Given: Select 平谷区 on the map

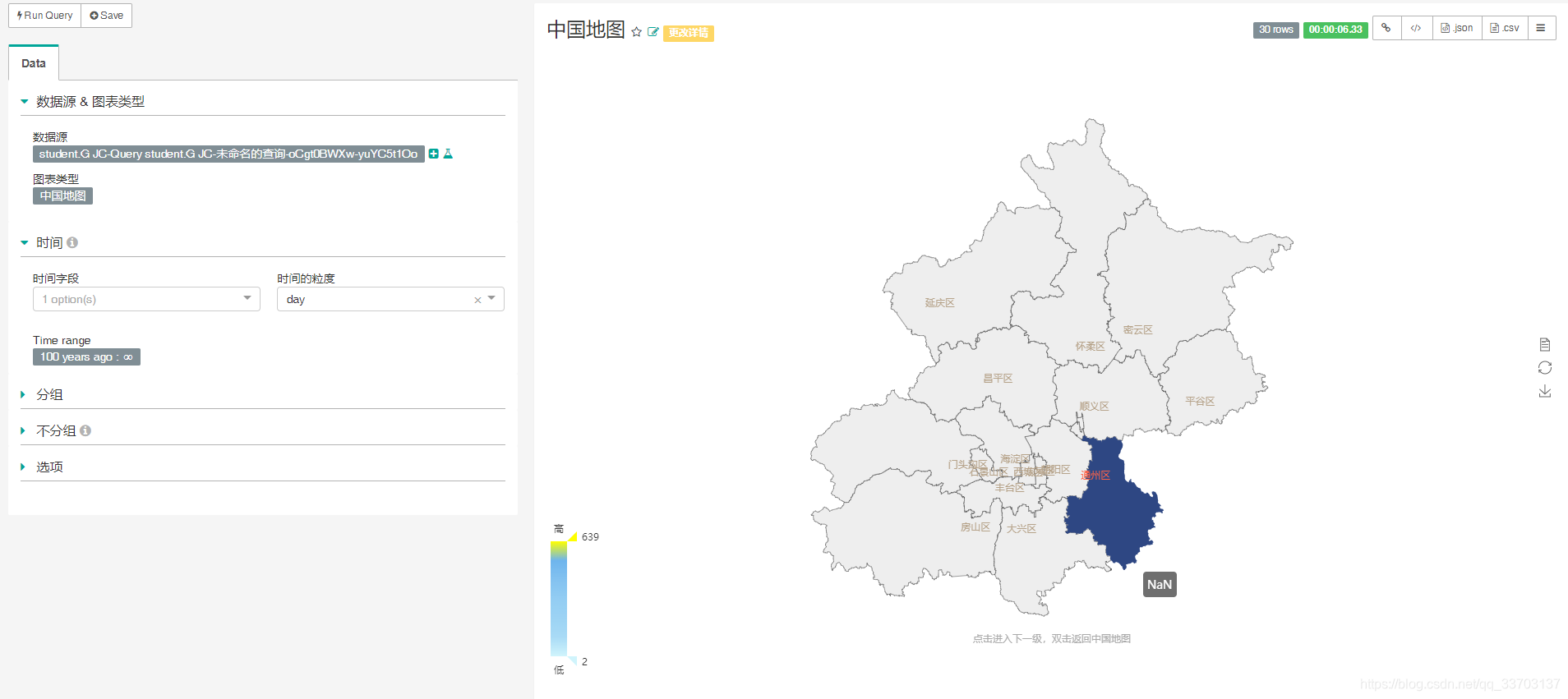Looking at the screenshot, I should [x=1200, y=402].
